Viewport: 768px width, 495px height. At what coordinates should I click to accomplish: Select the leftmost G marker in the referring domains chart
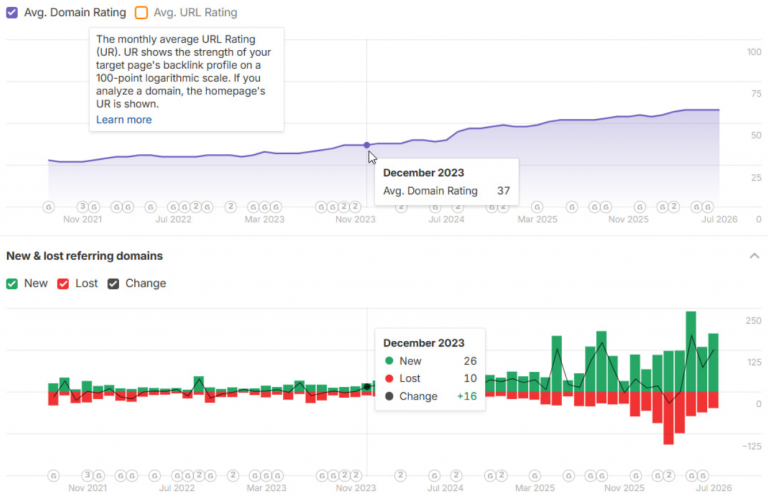click(x=53, y=475)
